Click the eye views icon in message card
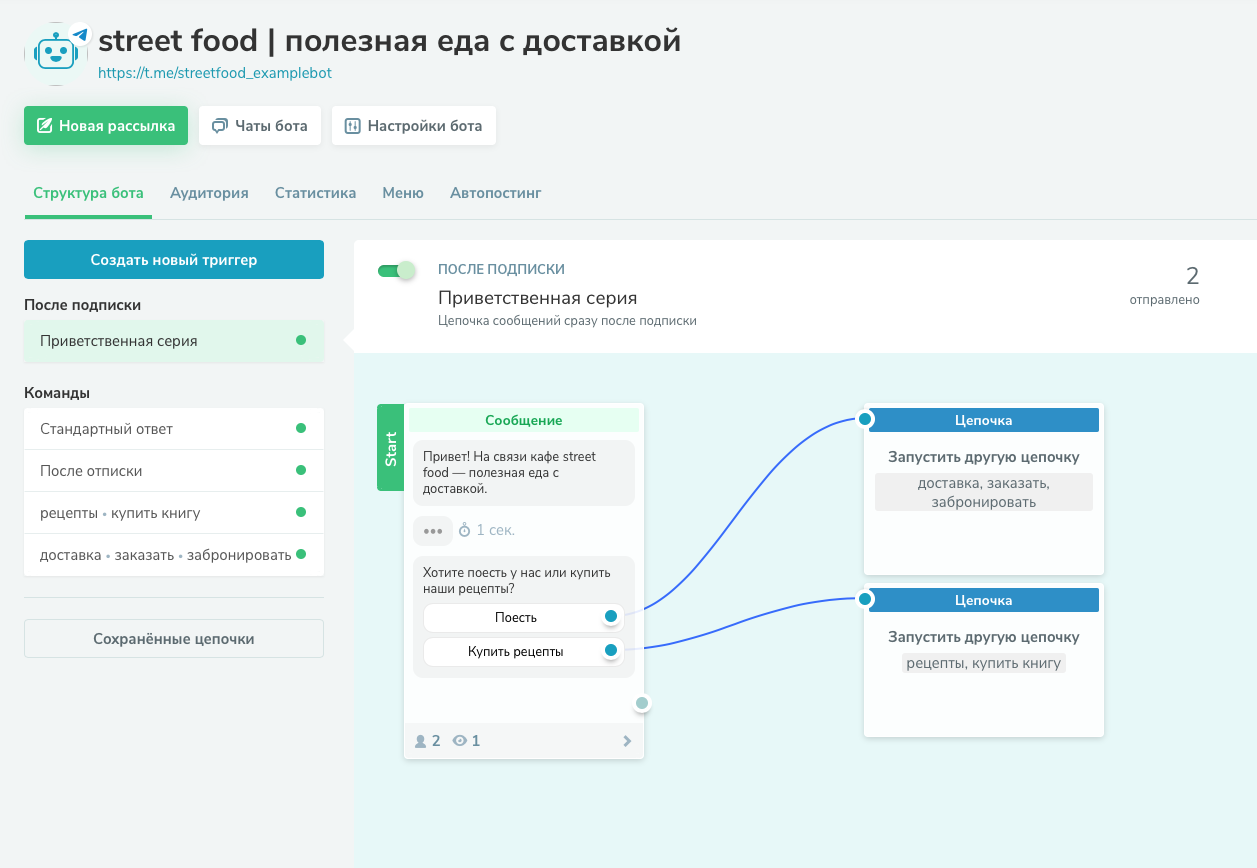This screenshot has width=1257, height=868. (460, 741)
